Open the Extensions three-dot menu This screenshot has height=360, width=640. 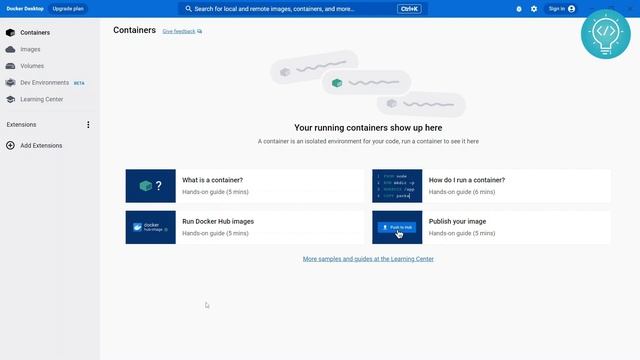click(x=88, y=124)
